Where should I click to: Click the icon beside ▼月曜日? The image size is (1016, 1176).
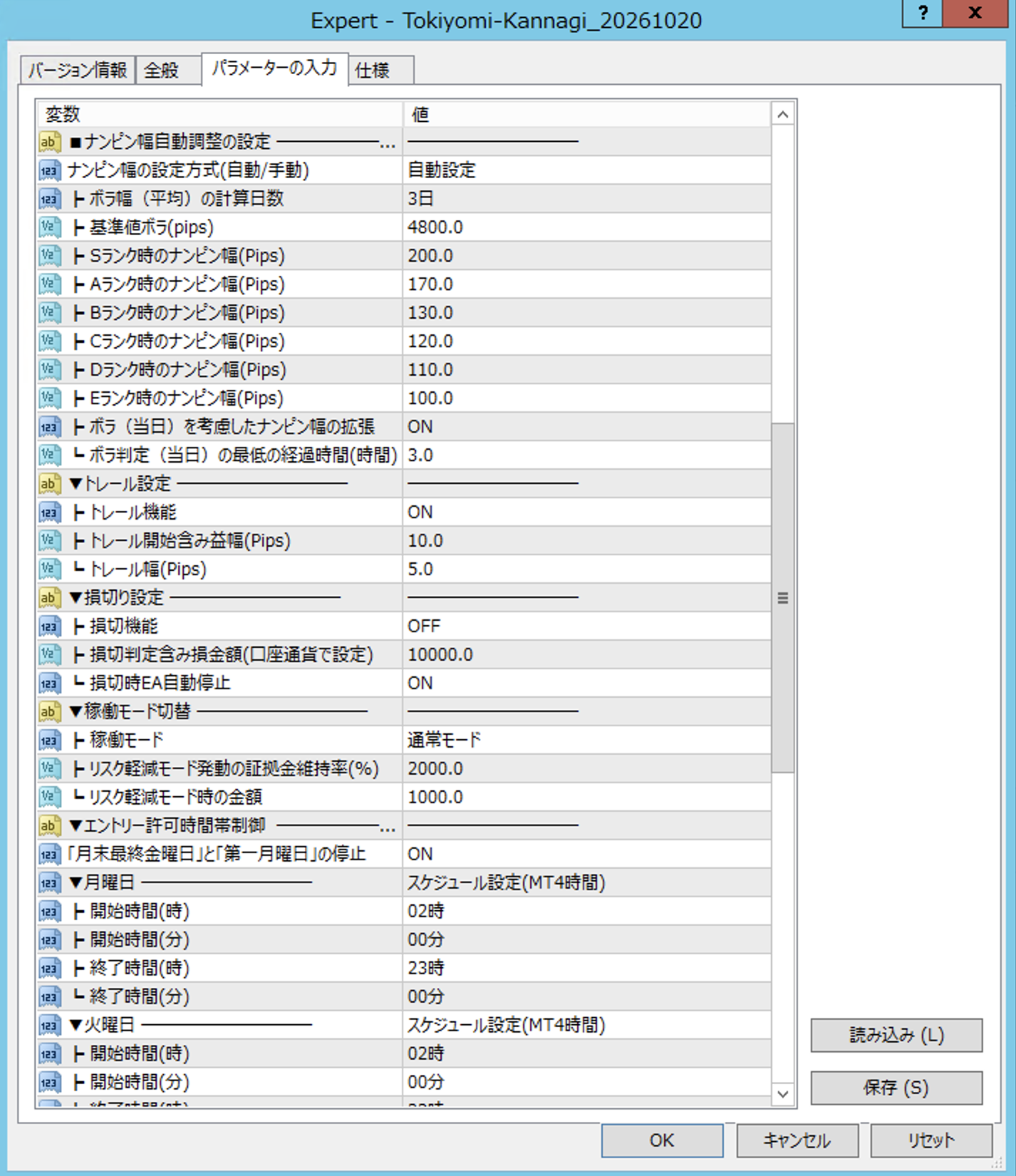48,883
